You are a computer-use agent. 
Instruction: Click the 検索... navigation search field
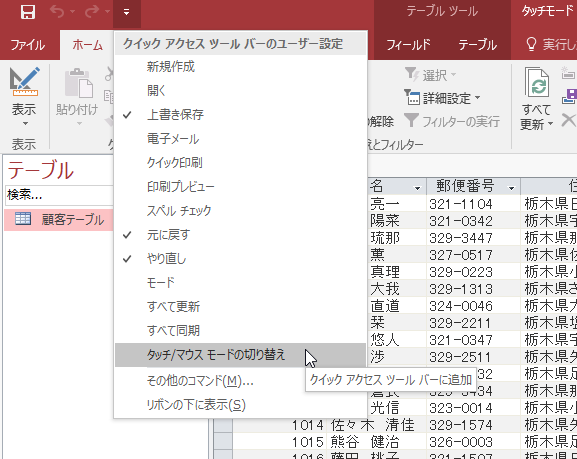click(60, 195)
